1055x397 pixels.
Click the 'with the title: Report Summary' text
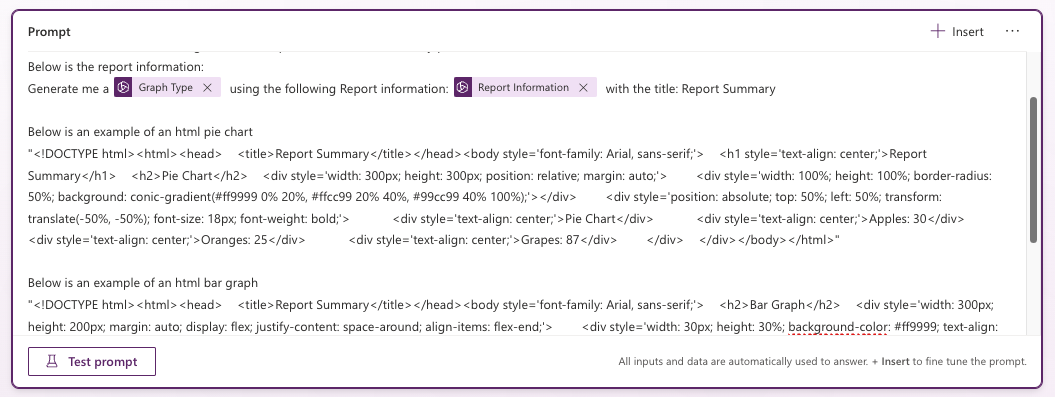690,89
